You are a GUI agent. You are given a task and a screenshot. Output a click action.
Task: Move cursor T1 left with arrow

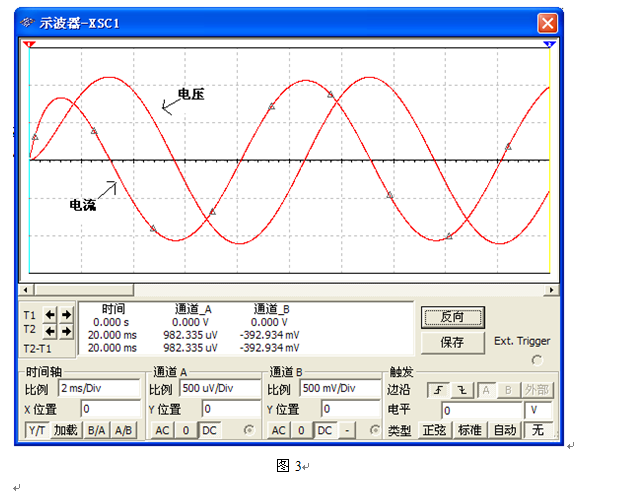51,314
